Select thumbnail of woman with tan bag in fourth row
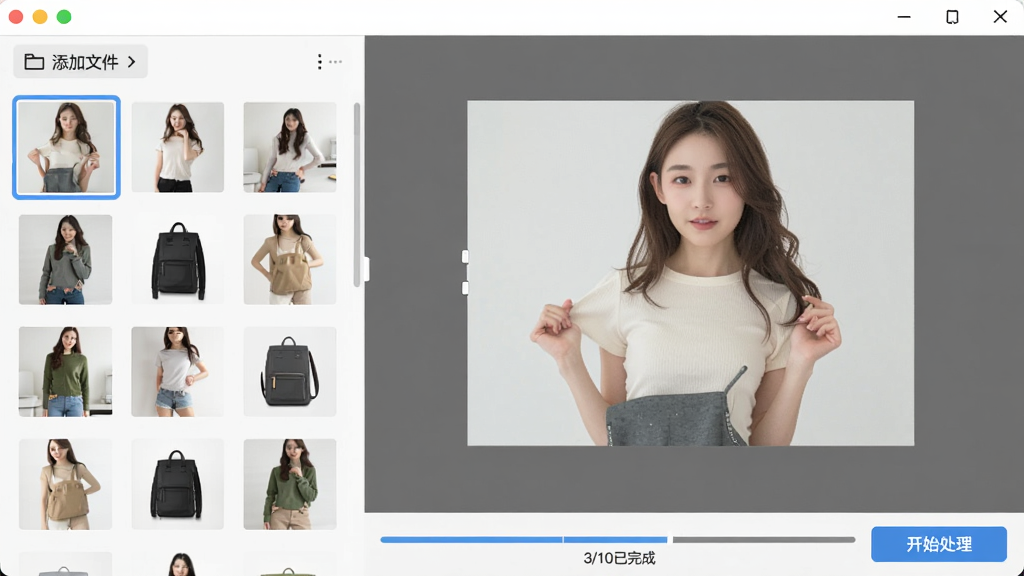This screenshot has width=1024, height=576. (x=65, y=484)
